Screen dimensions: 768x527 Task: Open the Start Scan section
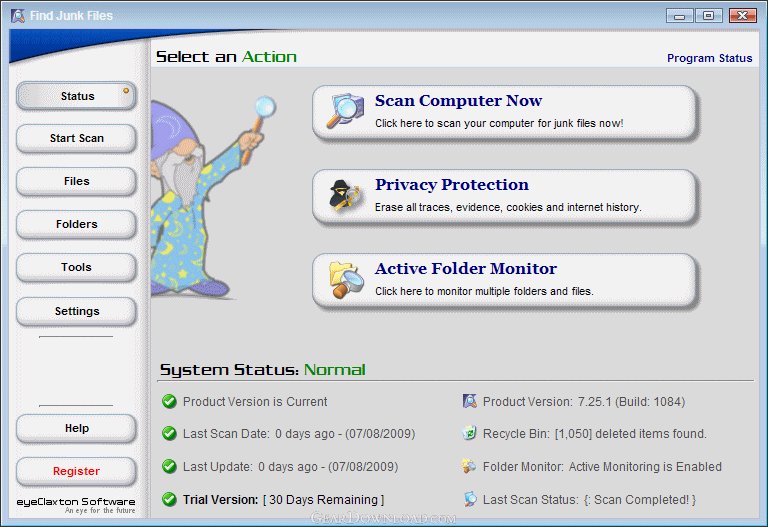[76, 138]
